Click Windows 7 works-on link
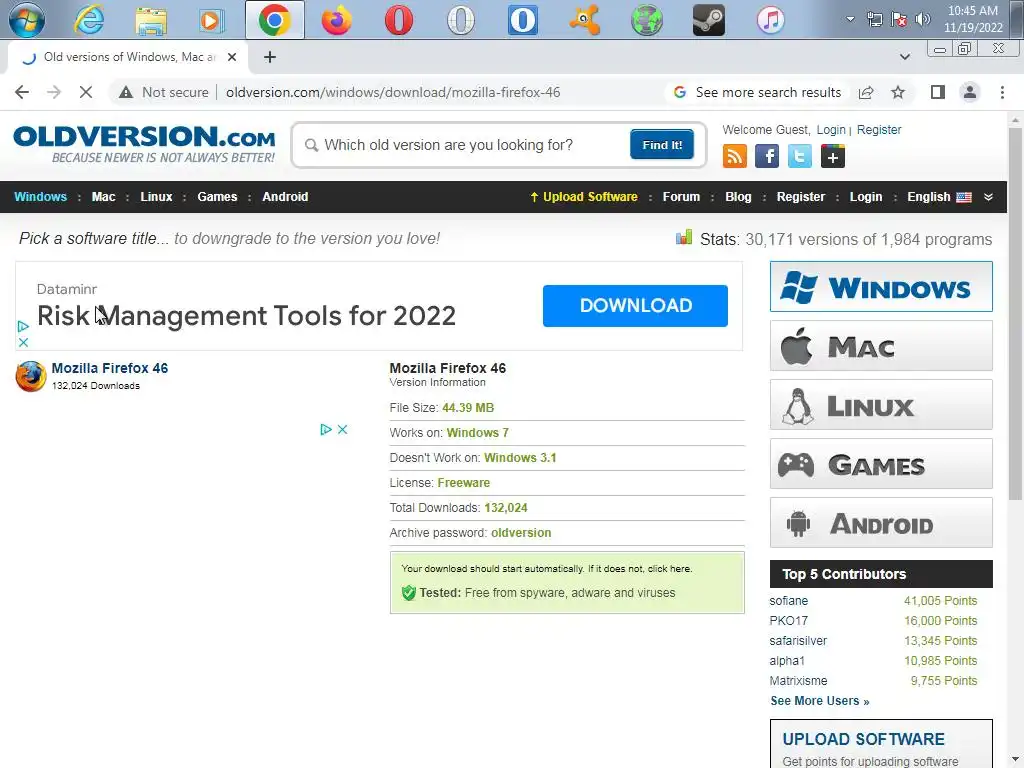Image resolution: width=1024 pixels, height=768 pixels. 477,433
